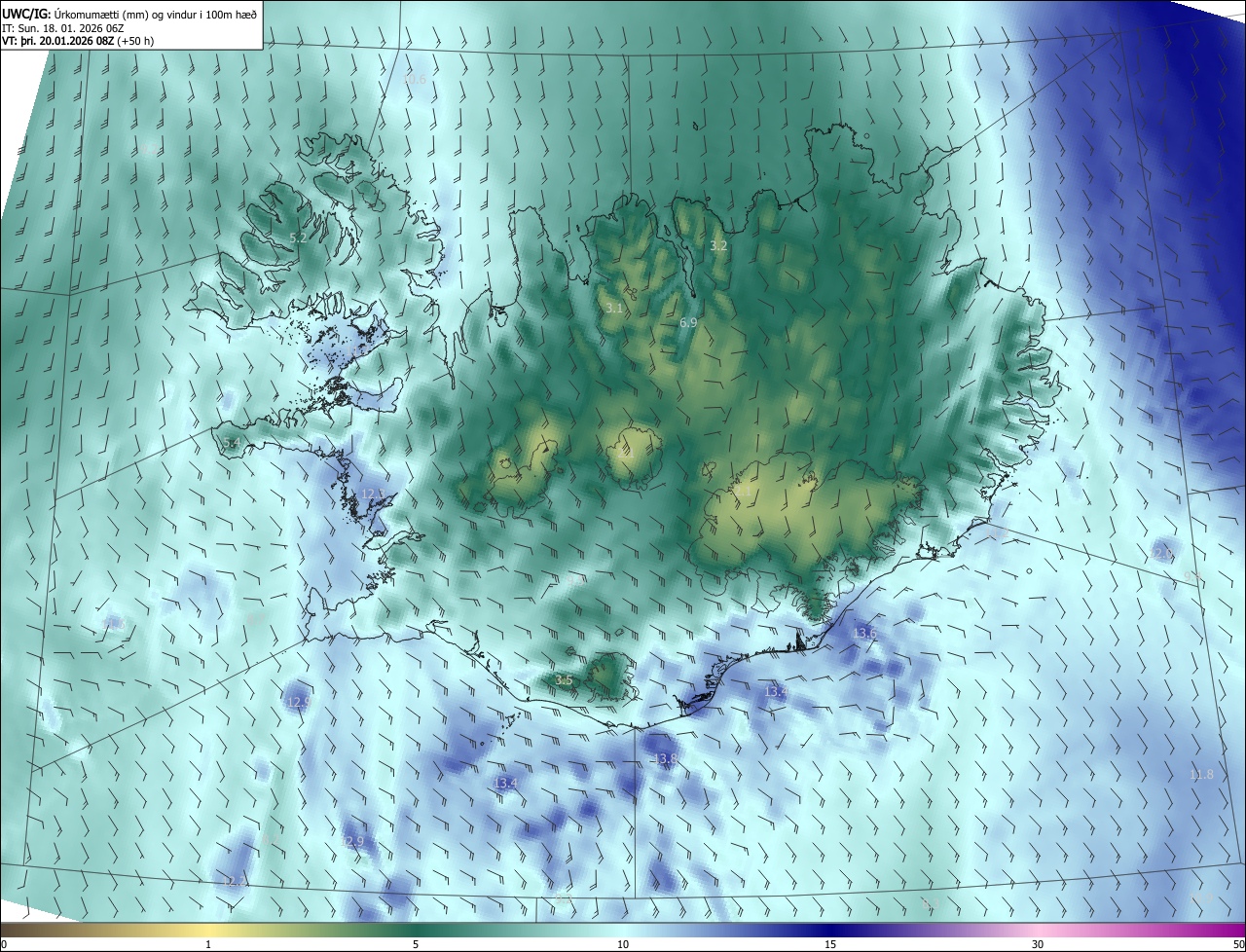Click the 5.2 value over the Westfjords
The height and width of the screenshot is (952, 1246).
tap(298, 238)
